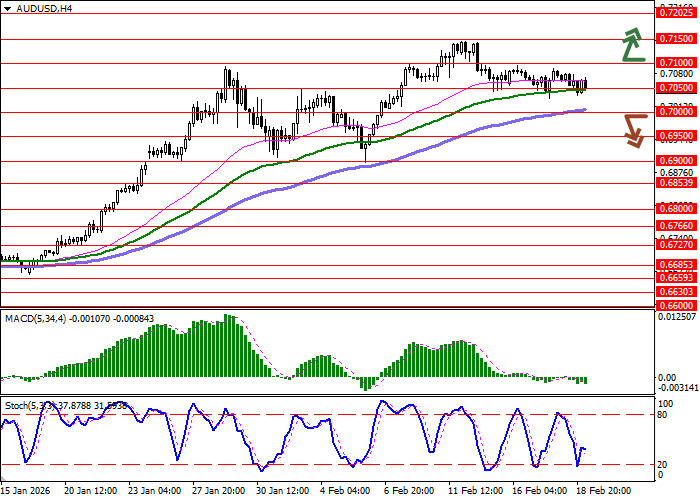Click the 0.71000 resistance level tag
The image size is (700, 500).
point(676,63)
